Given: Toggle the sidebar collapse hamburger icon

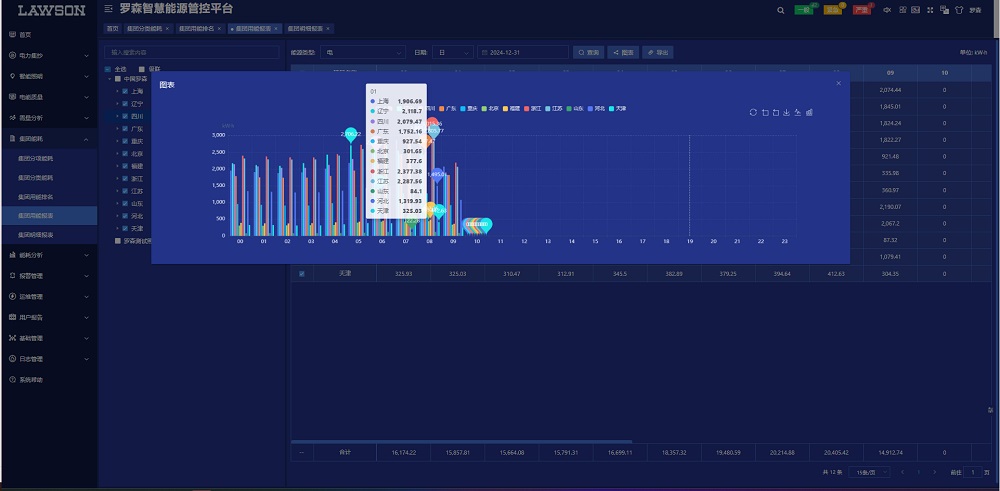Looking at the screenshot, I should pyautogui.click(x=108, y=9).
